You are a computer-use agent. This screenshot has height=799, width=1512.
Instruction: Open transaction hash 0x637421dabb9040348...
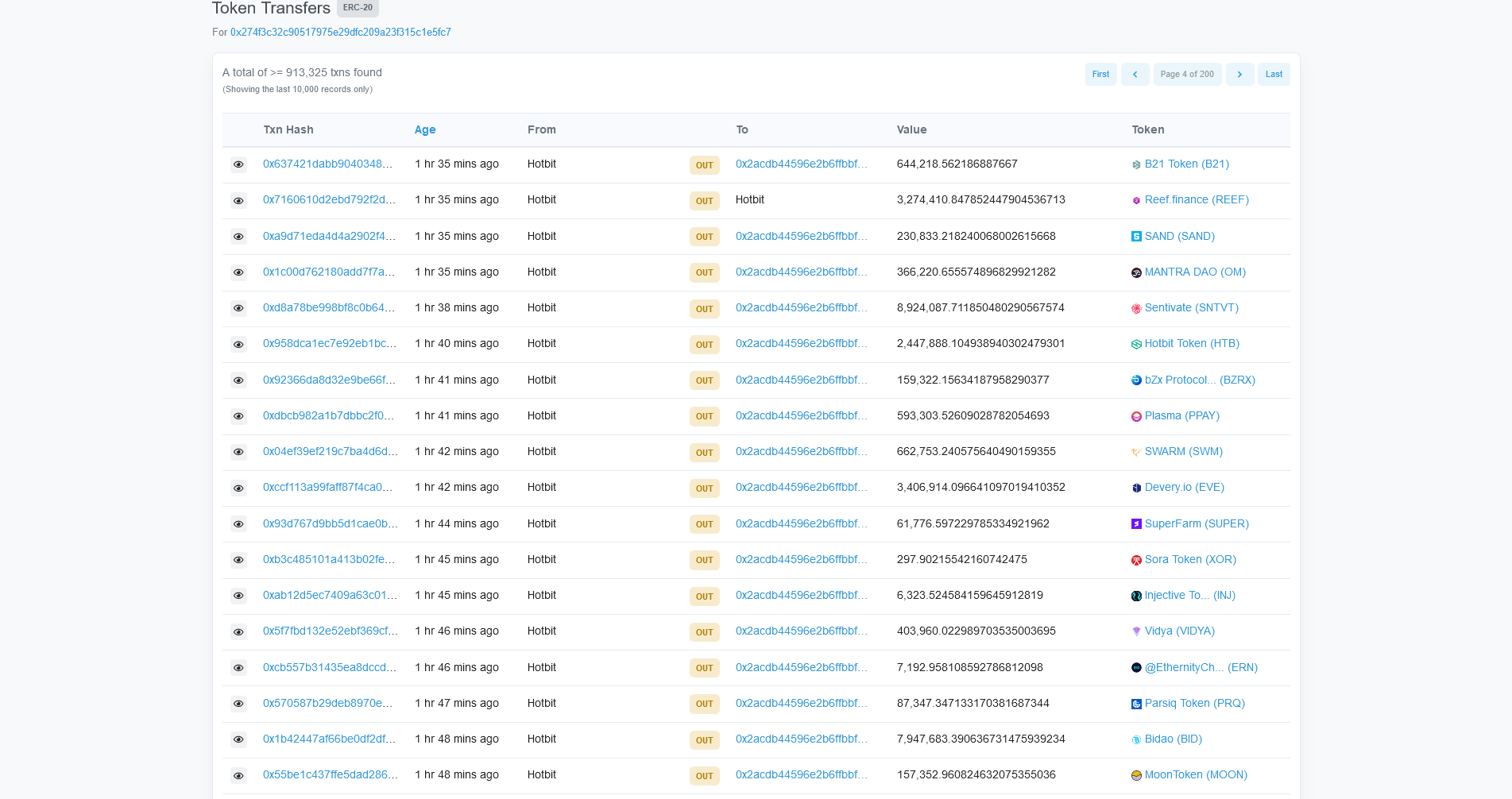coord(327,164)
